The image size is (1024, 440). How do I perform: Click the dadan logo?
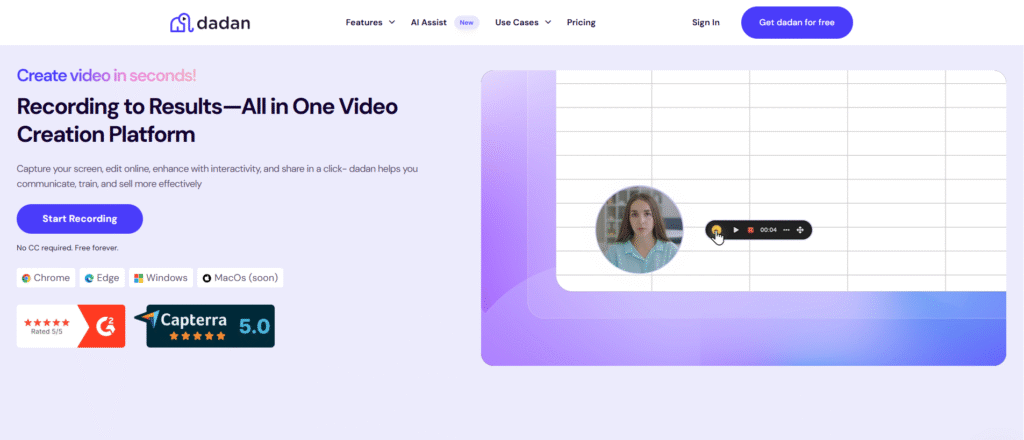point(210,23)
